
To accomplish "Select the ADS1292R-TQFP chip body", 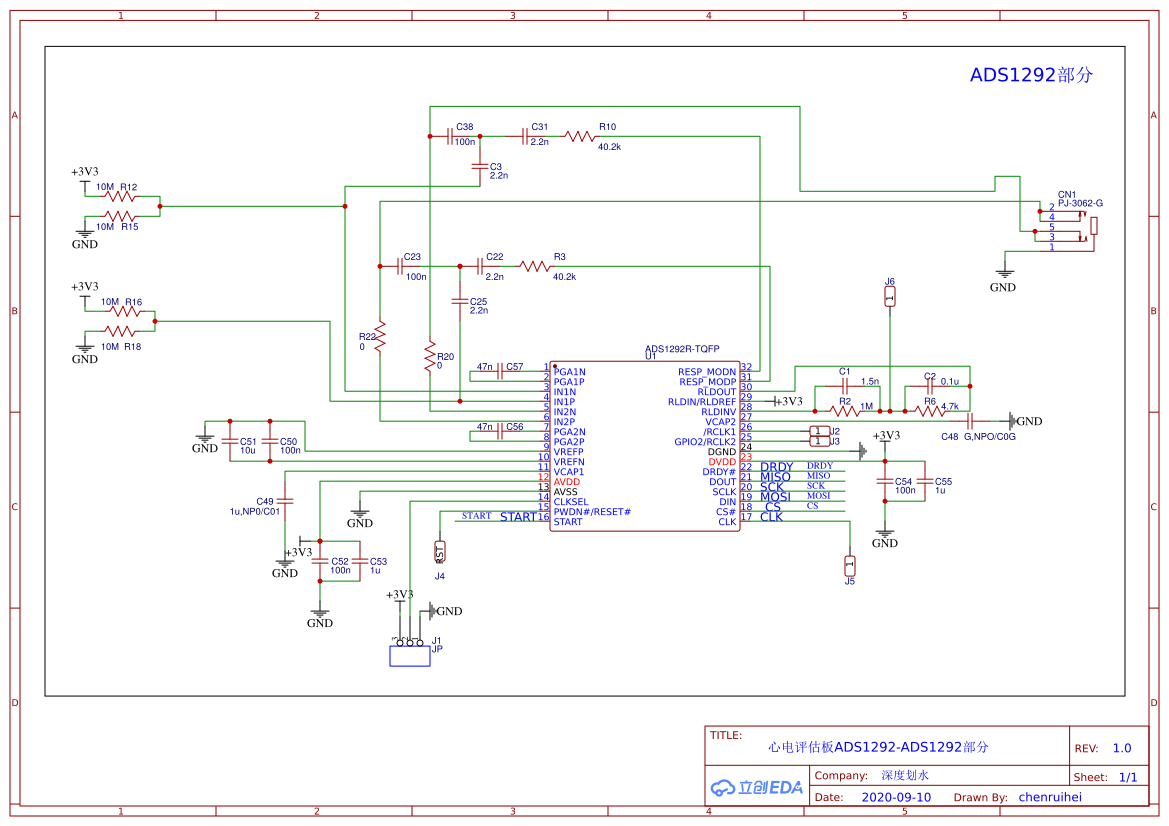I will pyautogui.click(x=645, y=447).
